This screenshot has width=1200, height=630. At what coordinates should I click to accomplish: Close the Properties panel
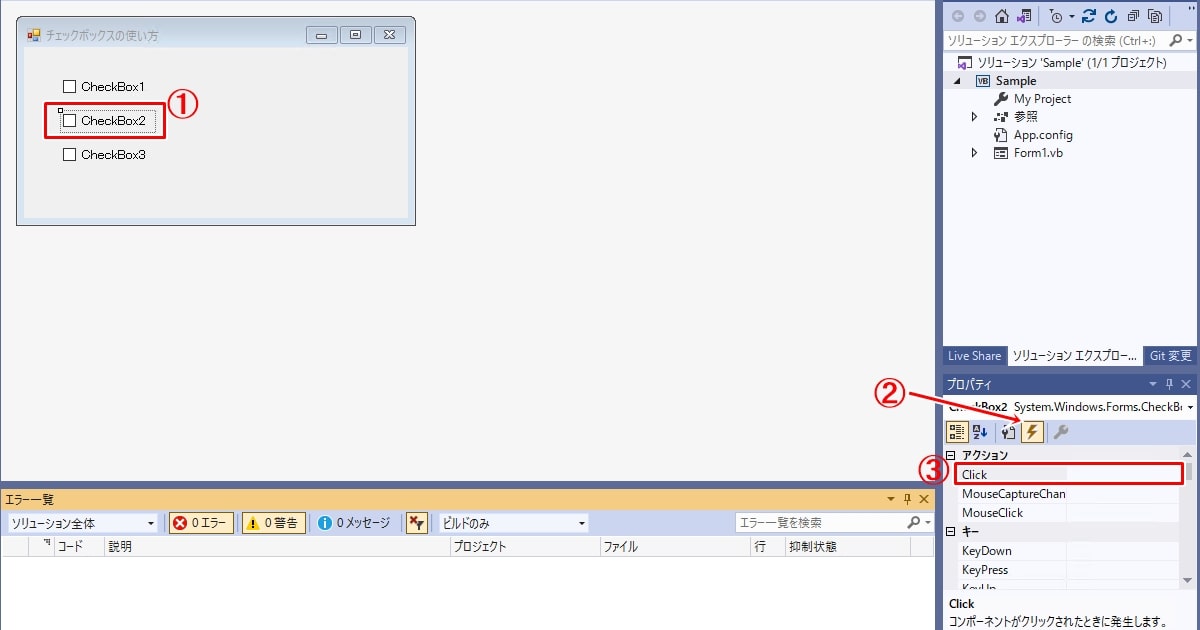click(x=1187, y=385)
